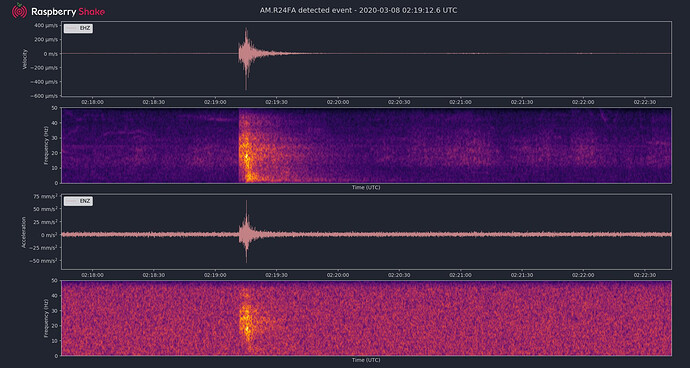
Task: Select the EHZ legend box
Action: tap(78, 28)
